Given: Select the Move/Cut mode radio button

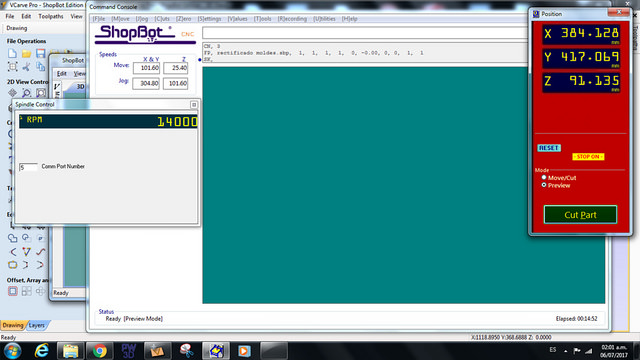Looking at the screenshot, I should click(544, 178).
